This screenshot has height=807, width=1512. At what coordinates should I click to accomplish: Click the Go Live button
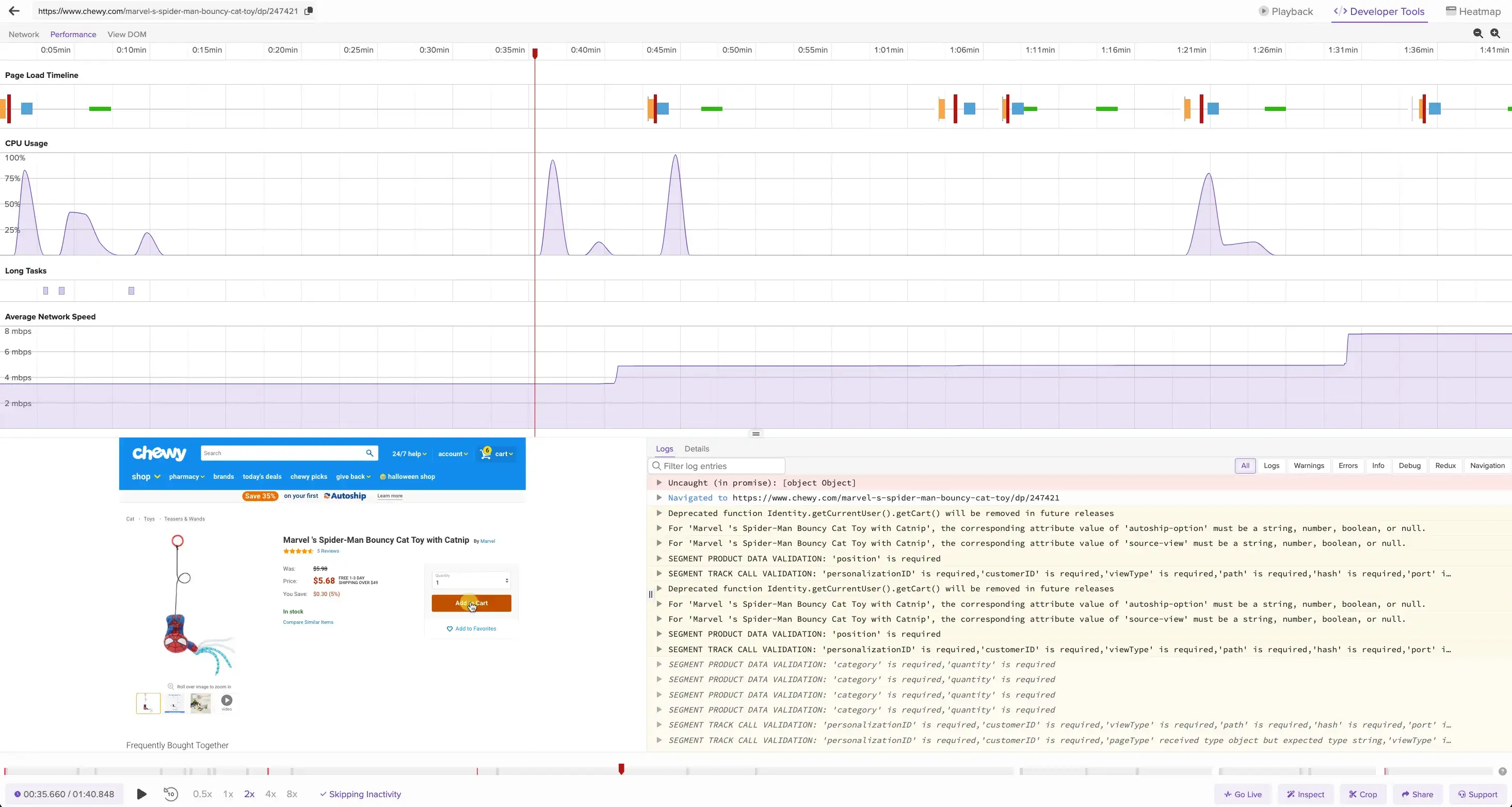[1243, 794]
